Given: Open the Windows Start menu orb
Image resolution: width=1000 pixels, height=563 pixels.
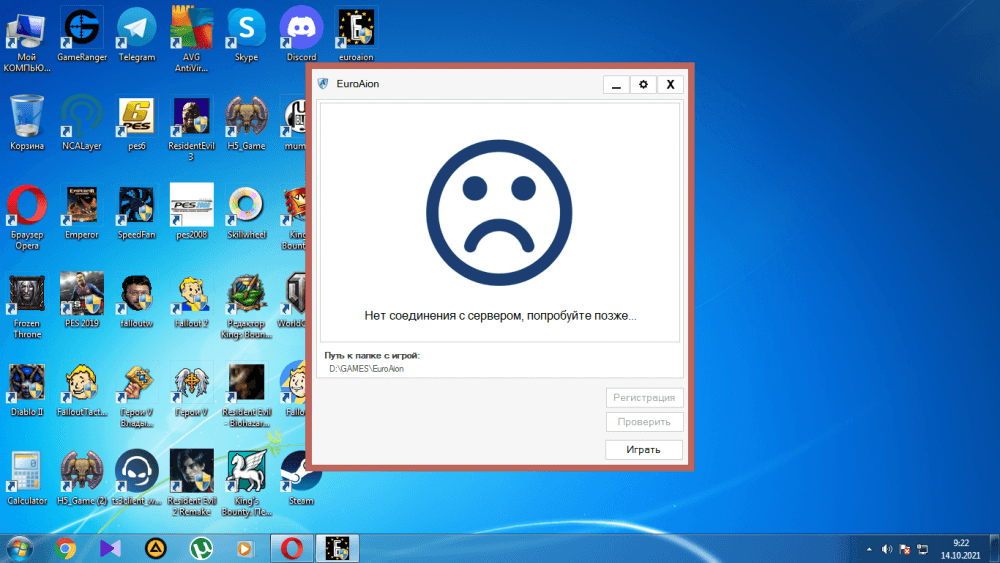Looking at the screenshot, I should (x=19, y=547).
